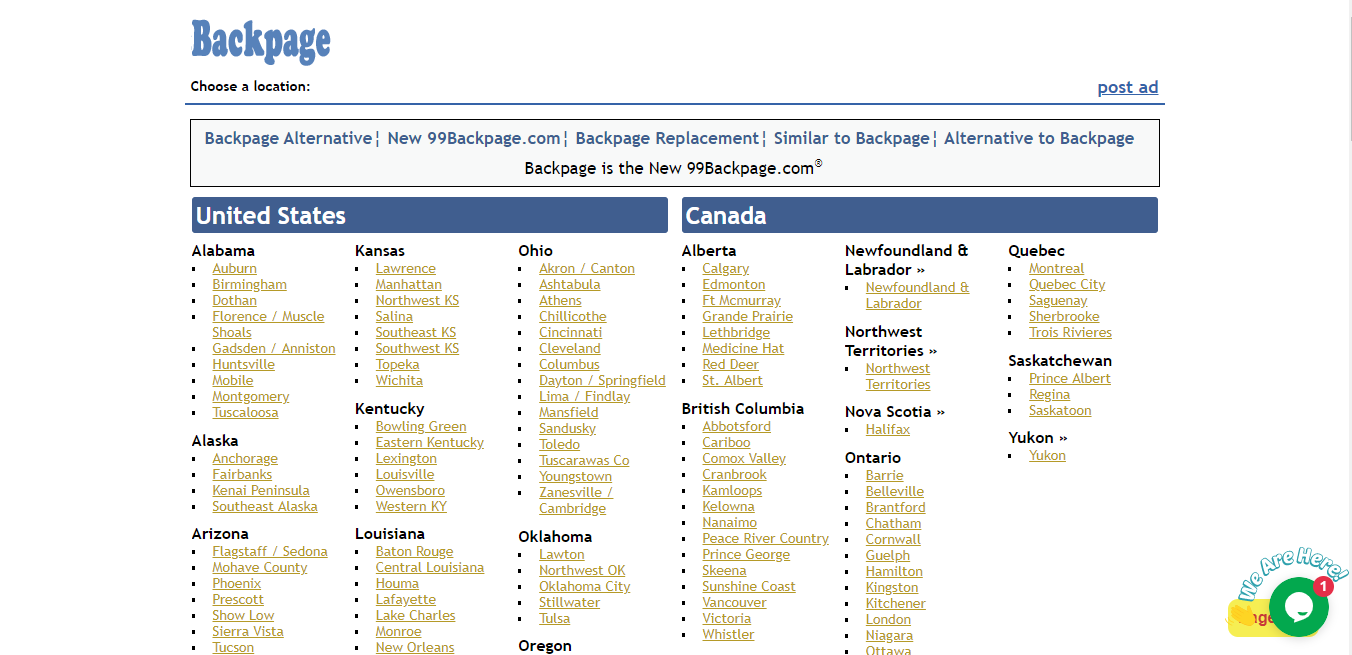1352x655 pixels.
Task: Choose Vancouver location
Action: coord(734,603)
